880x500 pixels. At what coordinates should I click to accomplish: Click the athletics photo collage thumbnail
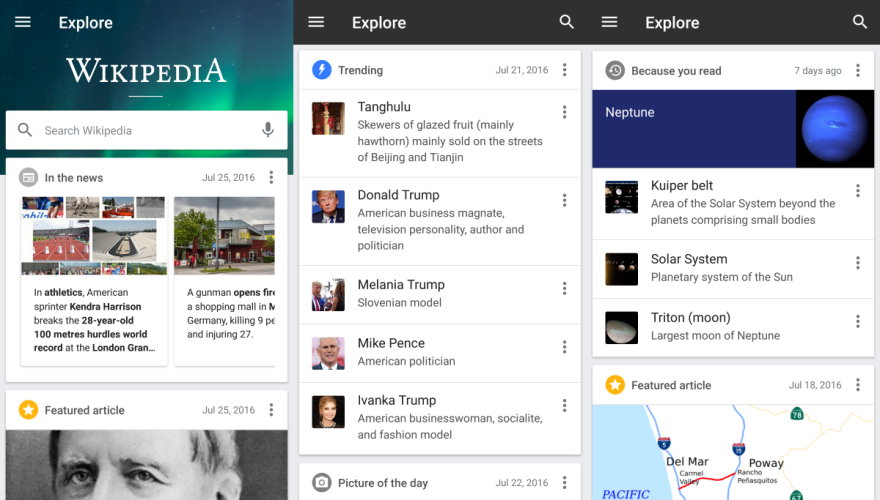click(94, 236)
